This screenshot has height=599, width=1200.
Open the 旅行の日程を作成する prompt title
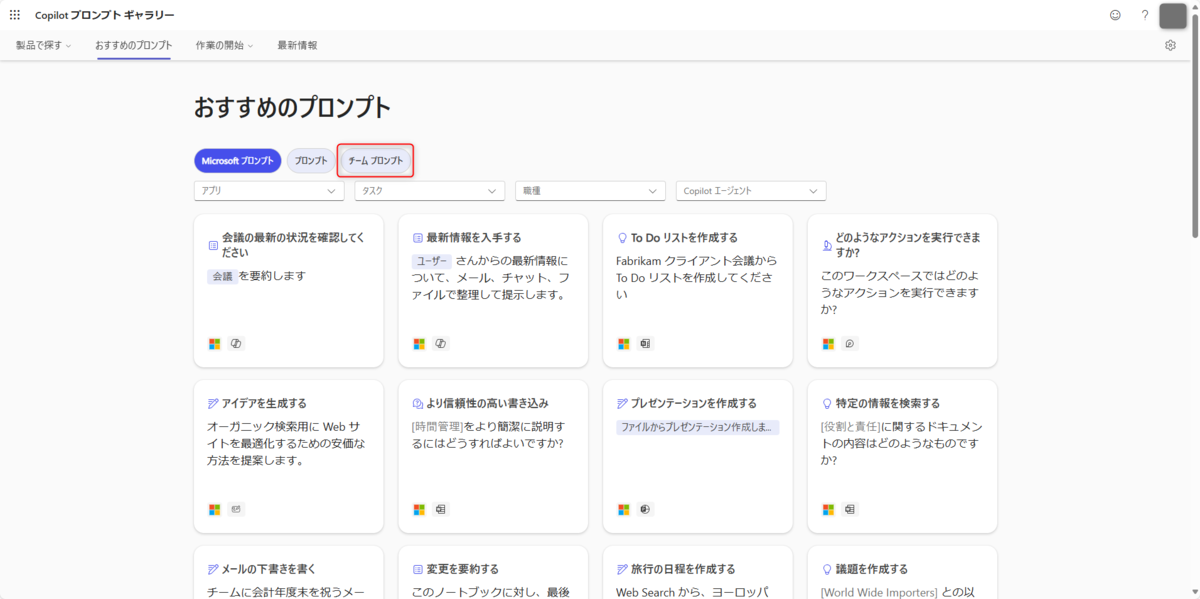tap(683, 569)
